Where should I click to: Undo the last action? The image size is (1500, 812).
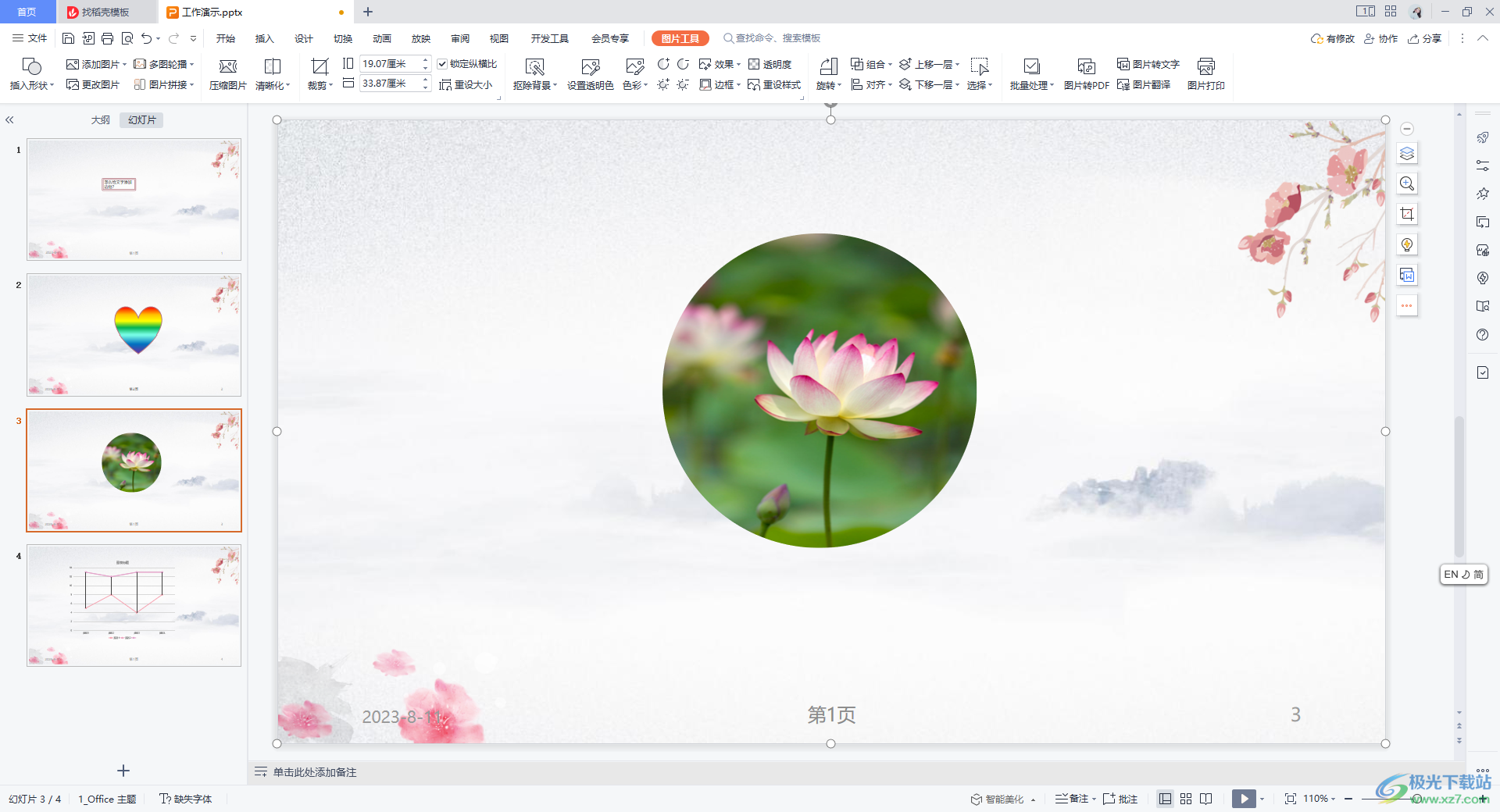(146, 38)
